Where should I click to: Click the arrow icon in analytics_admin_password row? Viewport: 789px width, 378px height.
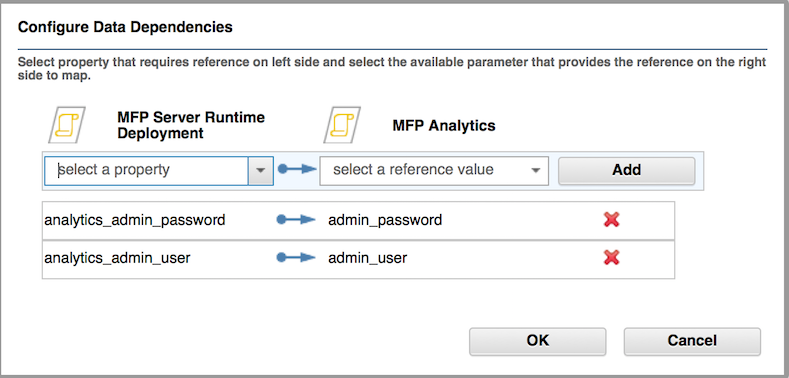296,220
